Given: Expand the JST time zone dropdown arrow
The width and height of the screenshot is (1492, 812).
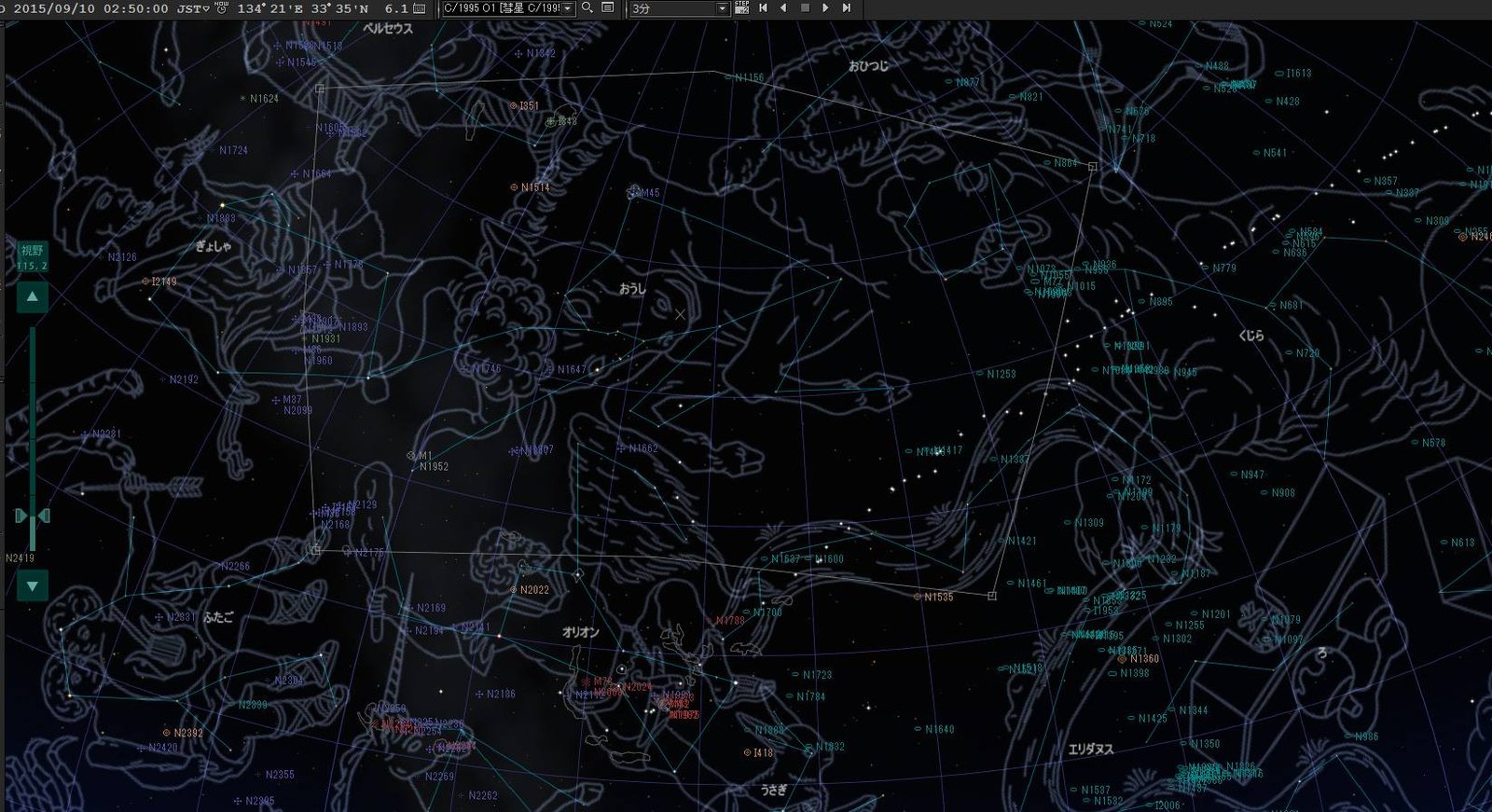Looking at the screenshot, I should (206, 8).
